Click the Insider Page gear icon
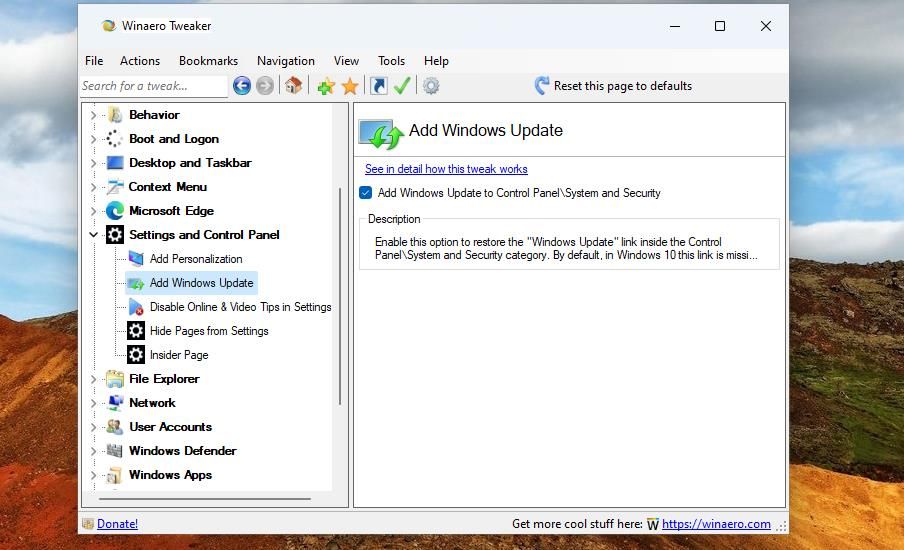 pos(136,355)
